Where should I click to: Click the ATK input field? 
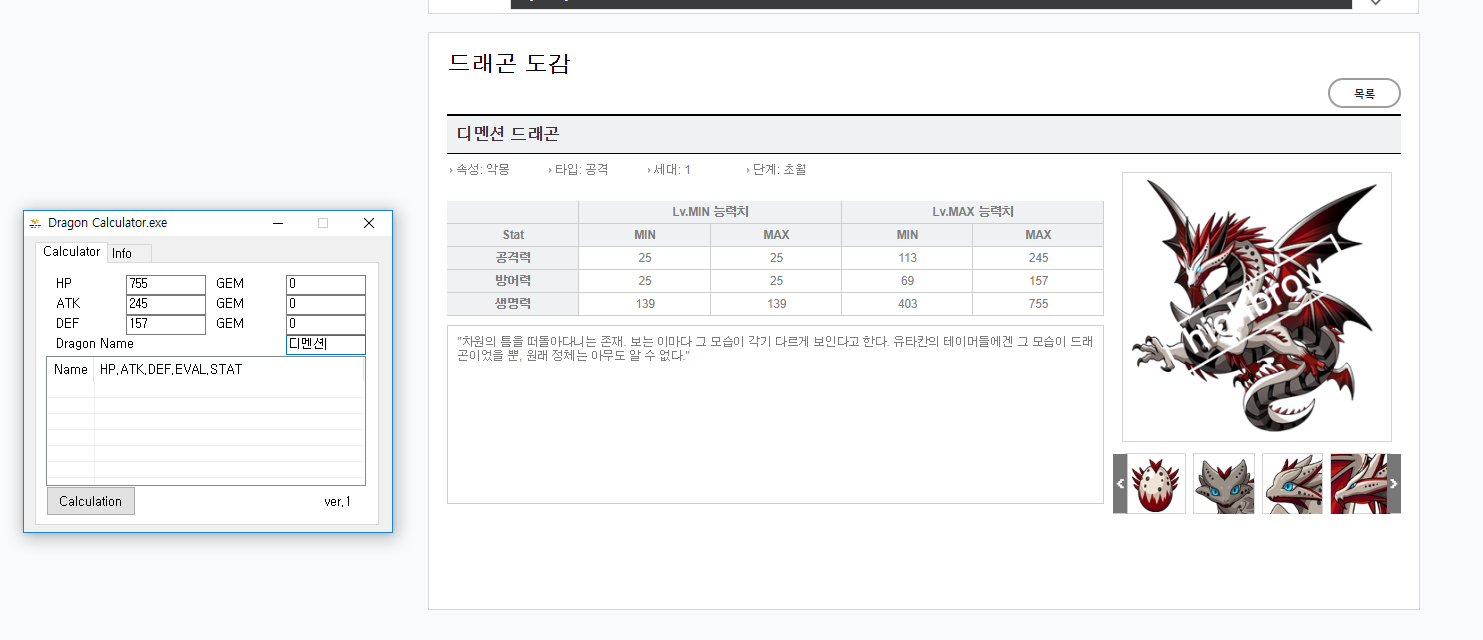click(x=165, y=304)
